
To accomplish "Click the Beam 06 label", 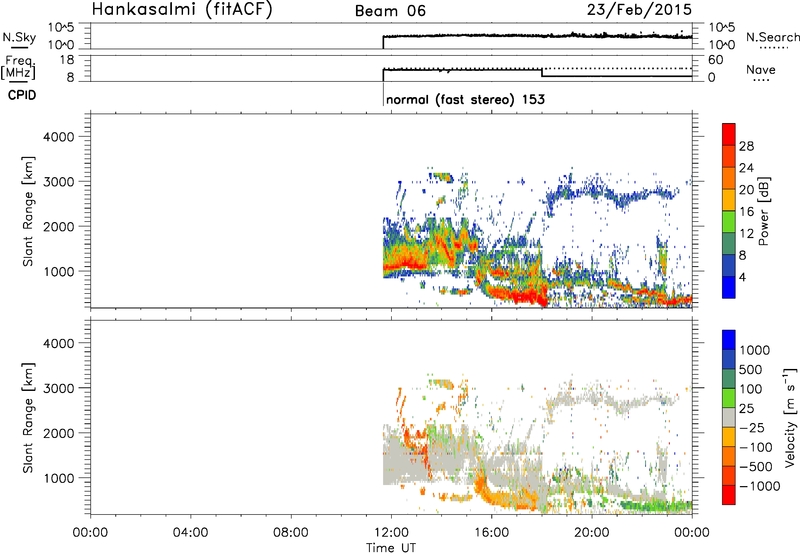I will click(390, 11).
